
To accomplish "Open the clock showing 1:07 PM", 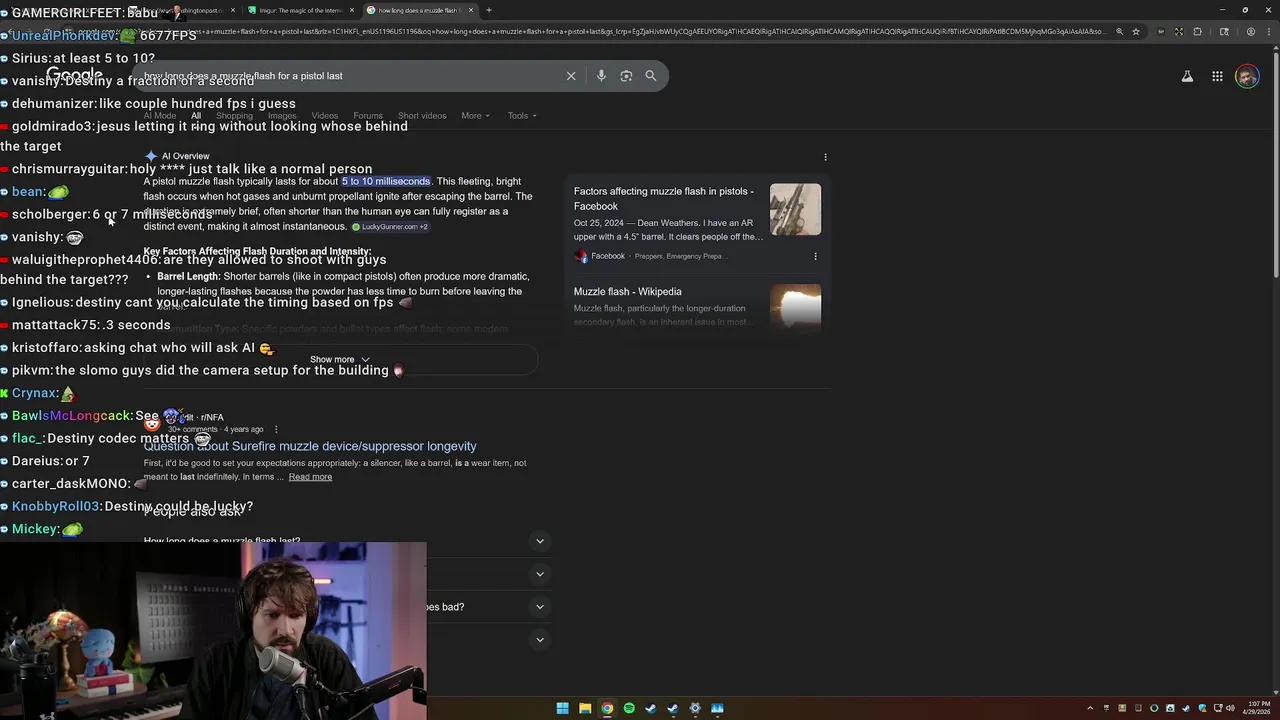I will point(1259,708).
